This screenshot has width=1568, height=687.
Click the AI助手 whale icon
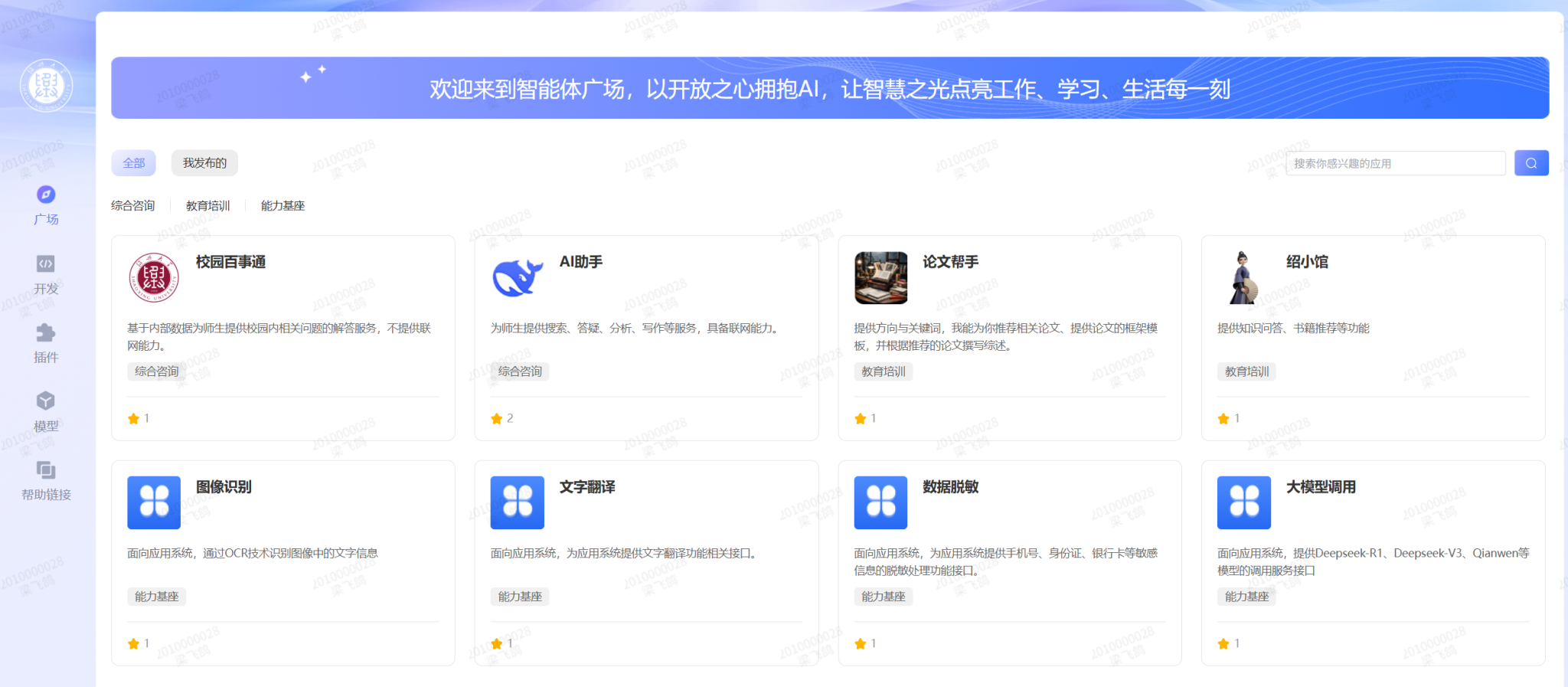tap(518, 277)
